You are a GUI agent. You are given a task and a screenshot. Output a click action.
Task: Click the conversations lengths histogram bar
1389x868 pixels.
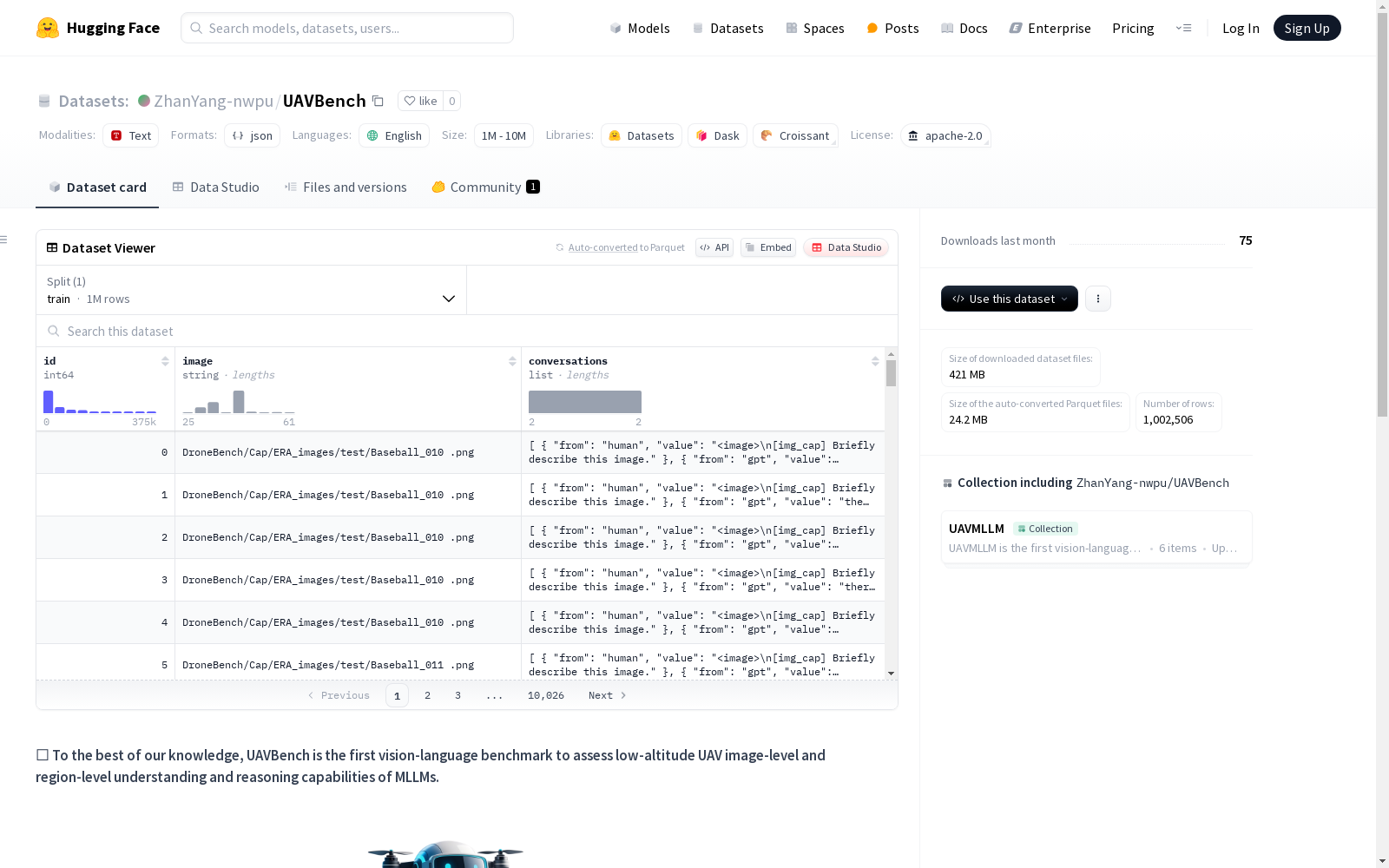click(585, 402)
